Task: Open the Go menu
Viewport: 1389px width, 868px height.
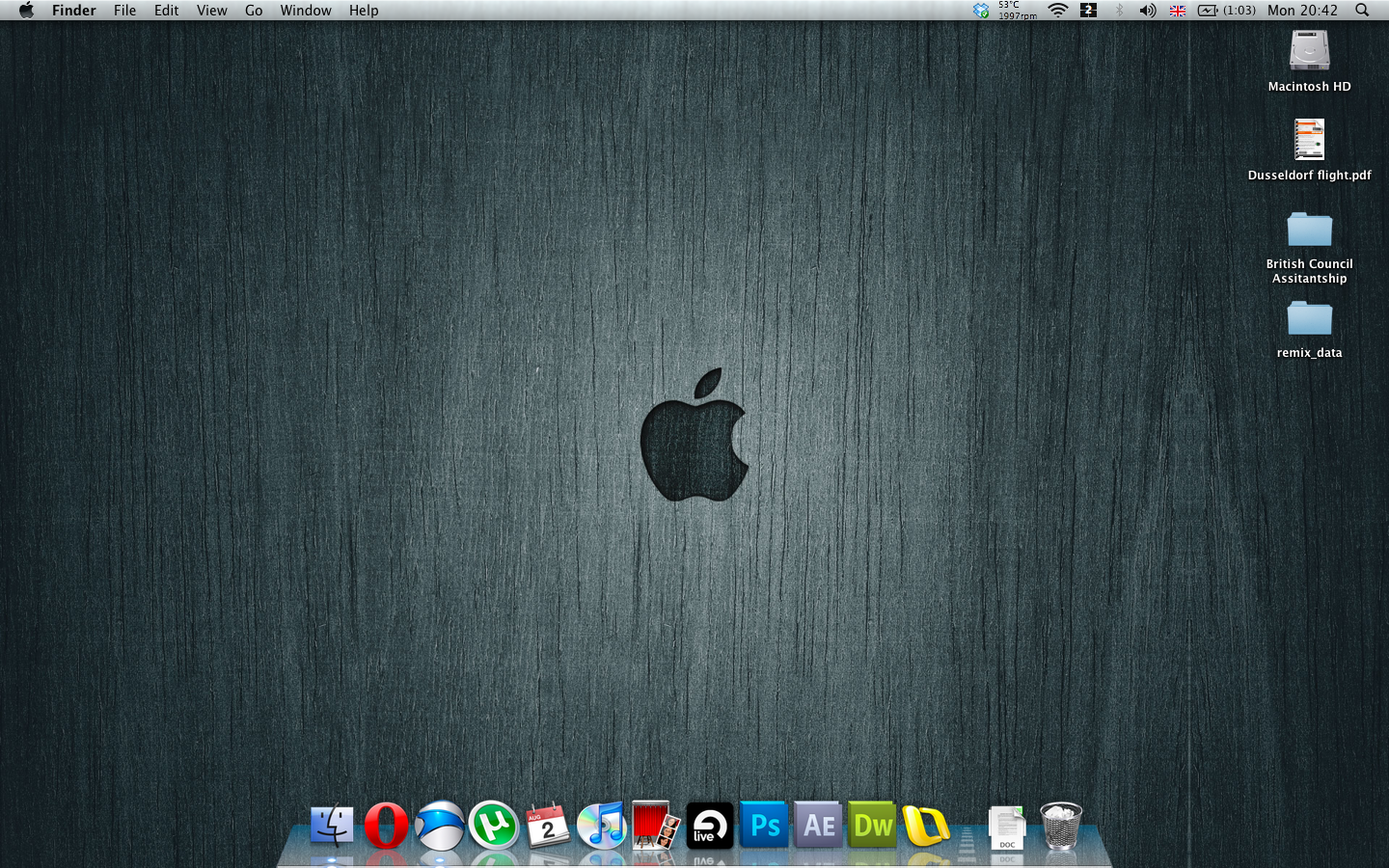Action: (x=254, y=11)
